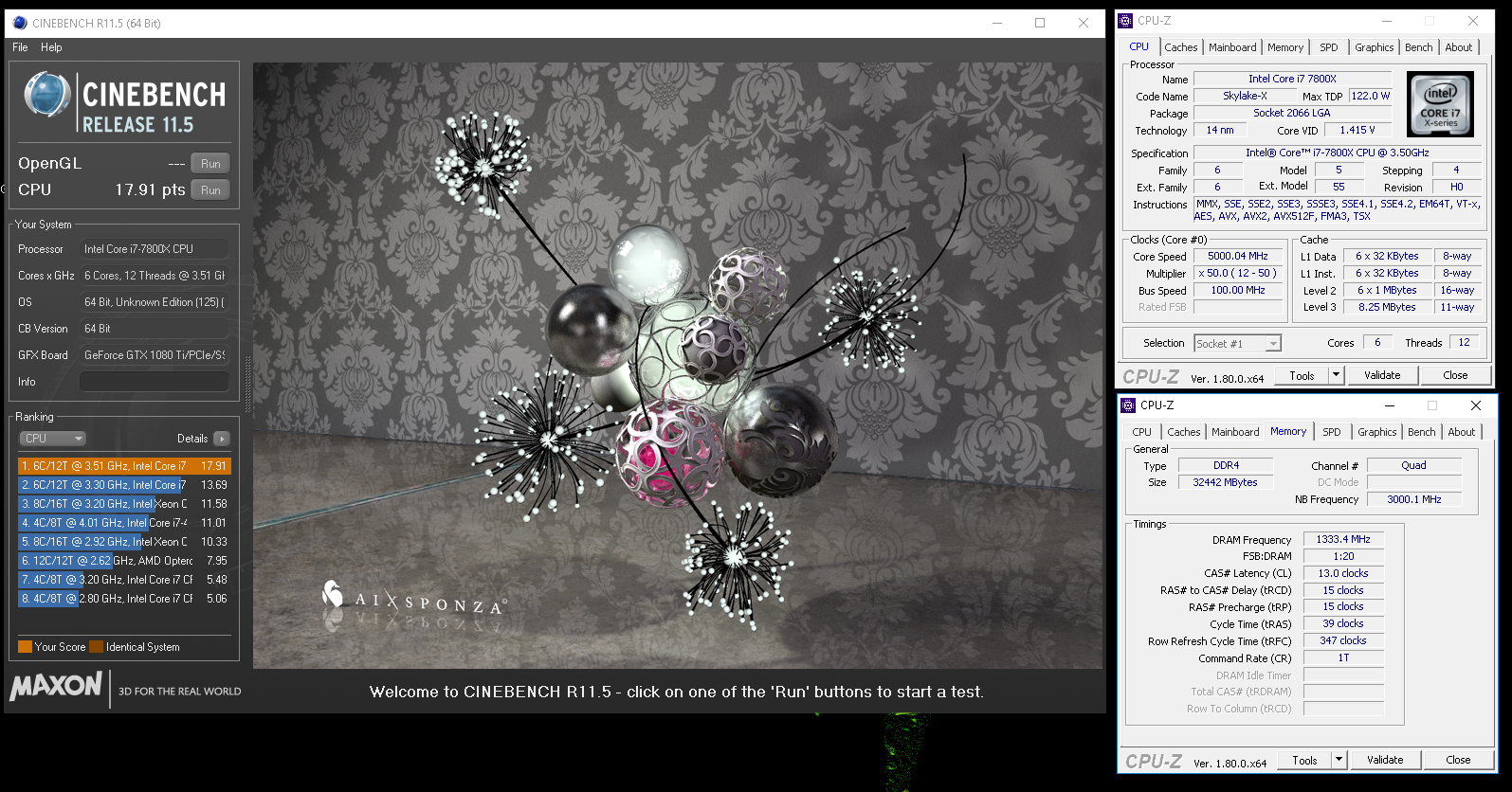The height and width of the screenshot is (792, 1512).
Task: Click the Core VID value 1.415 V
Action: click(x=1357, y=131)
